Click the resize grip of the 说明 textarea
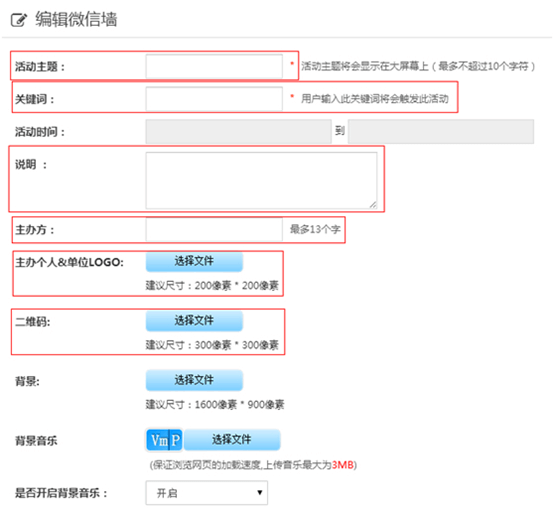554x512 pixels. 373,205
